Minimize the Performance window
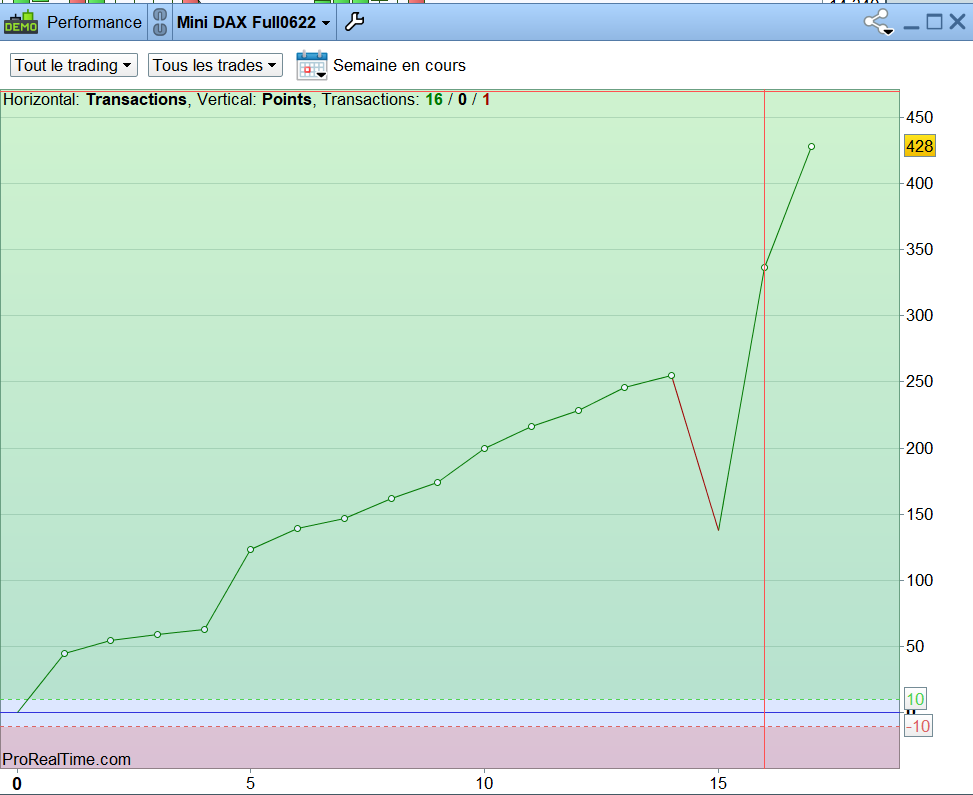 [911, 25]
